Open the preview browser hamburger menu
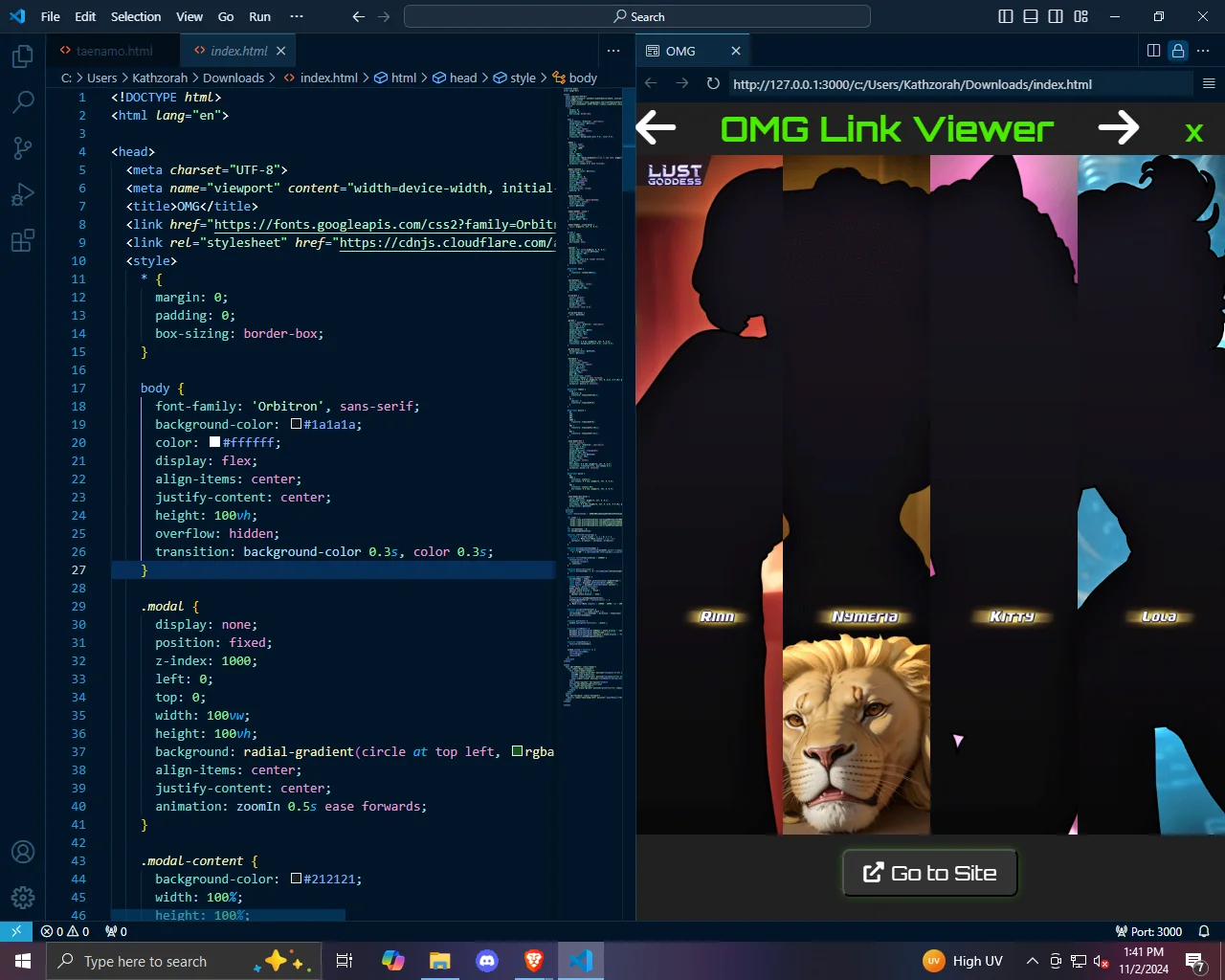Image resolution: width=1225 pixels, height=980 pixels. 1209,84
